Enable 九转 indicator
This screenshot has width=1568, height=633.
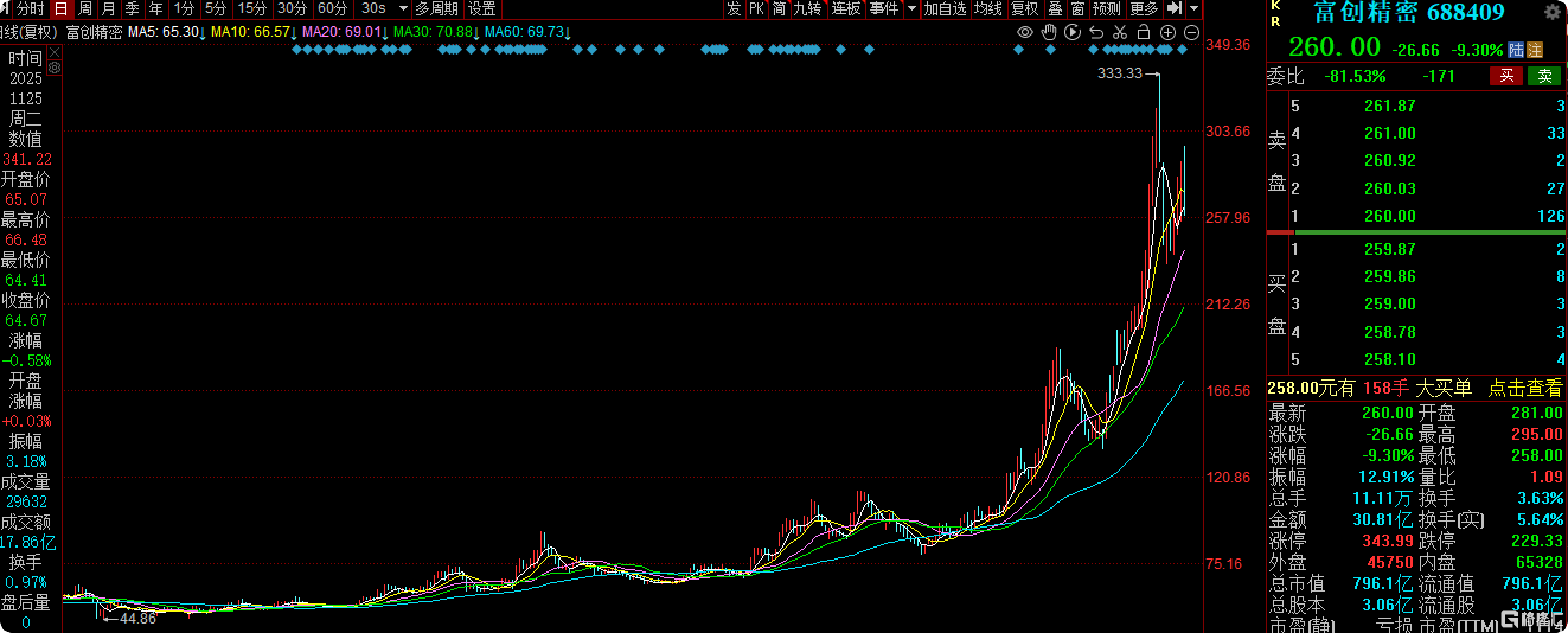[x=808, y=8]
